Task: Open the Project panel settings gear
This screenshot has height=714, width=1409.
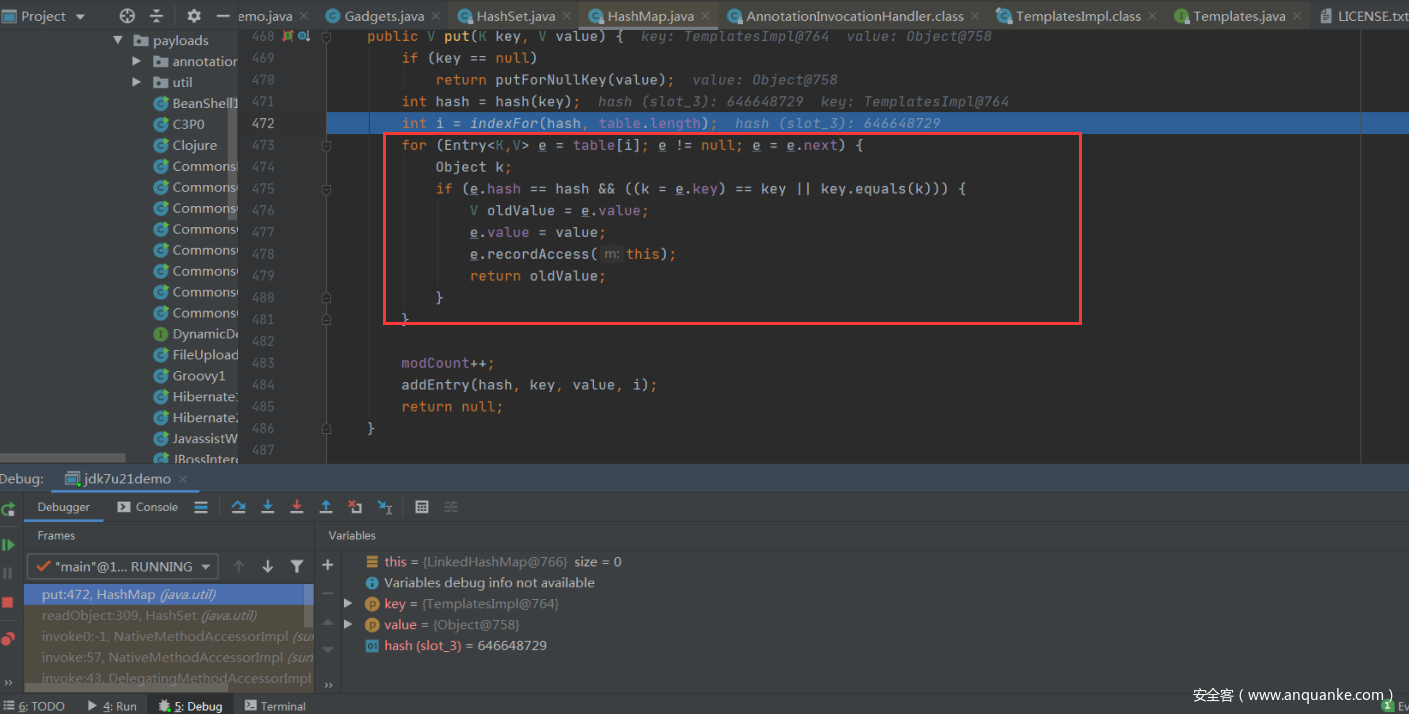Action: point(194,16)
